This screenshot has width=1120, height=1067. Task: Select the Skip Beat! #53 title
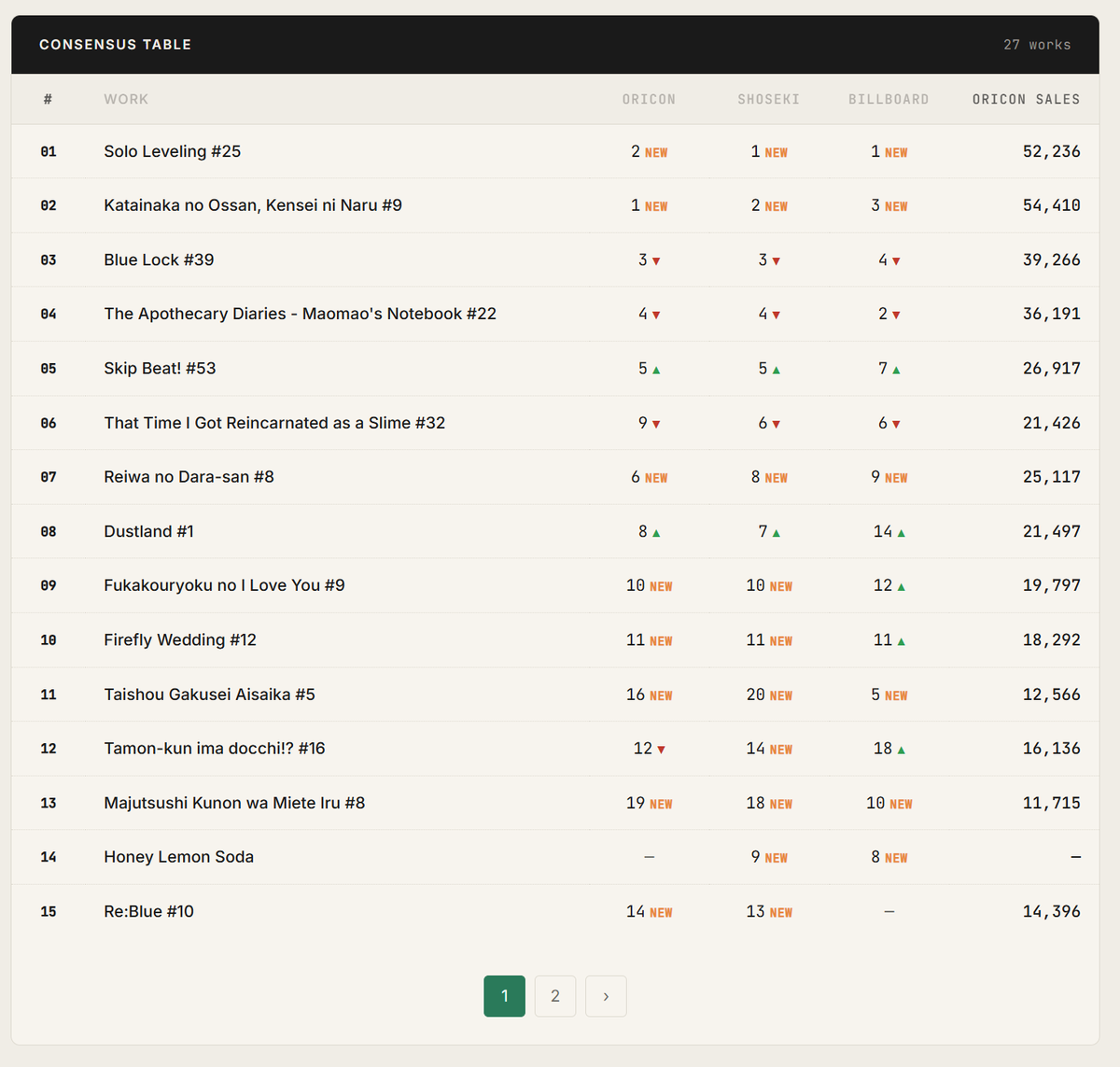point(160,368)
